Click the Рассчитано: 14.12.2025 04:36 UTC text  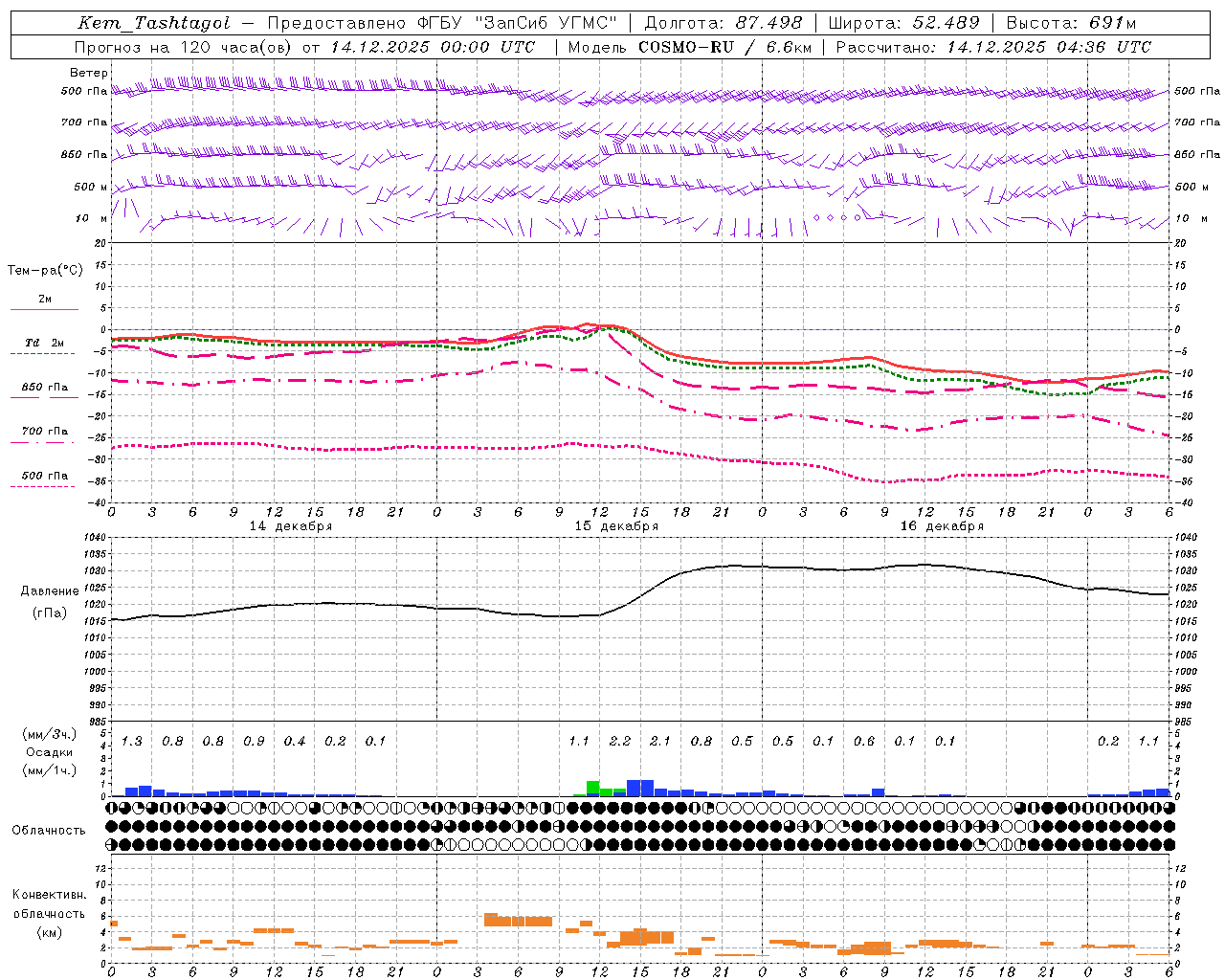tap(993, 47)
